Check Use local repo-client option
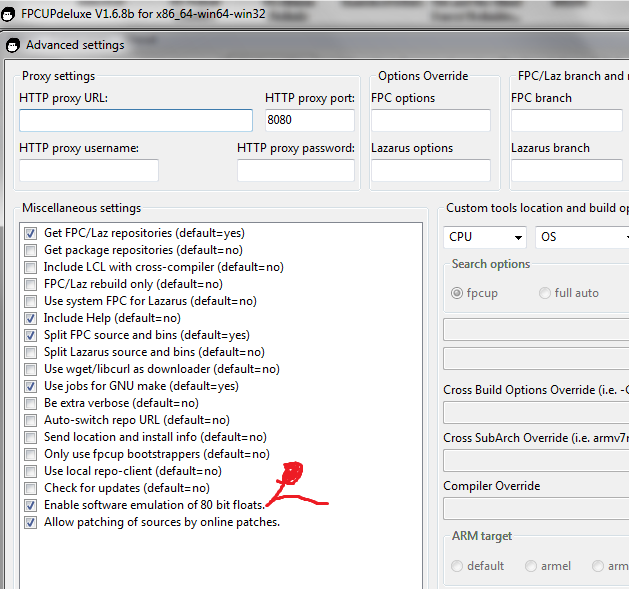Image resolution: width=629 pixels, height=589 pixels. [30, 471]
